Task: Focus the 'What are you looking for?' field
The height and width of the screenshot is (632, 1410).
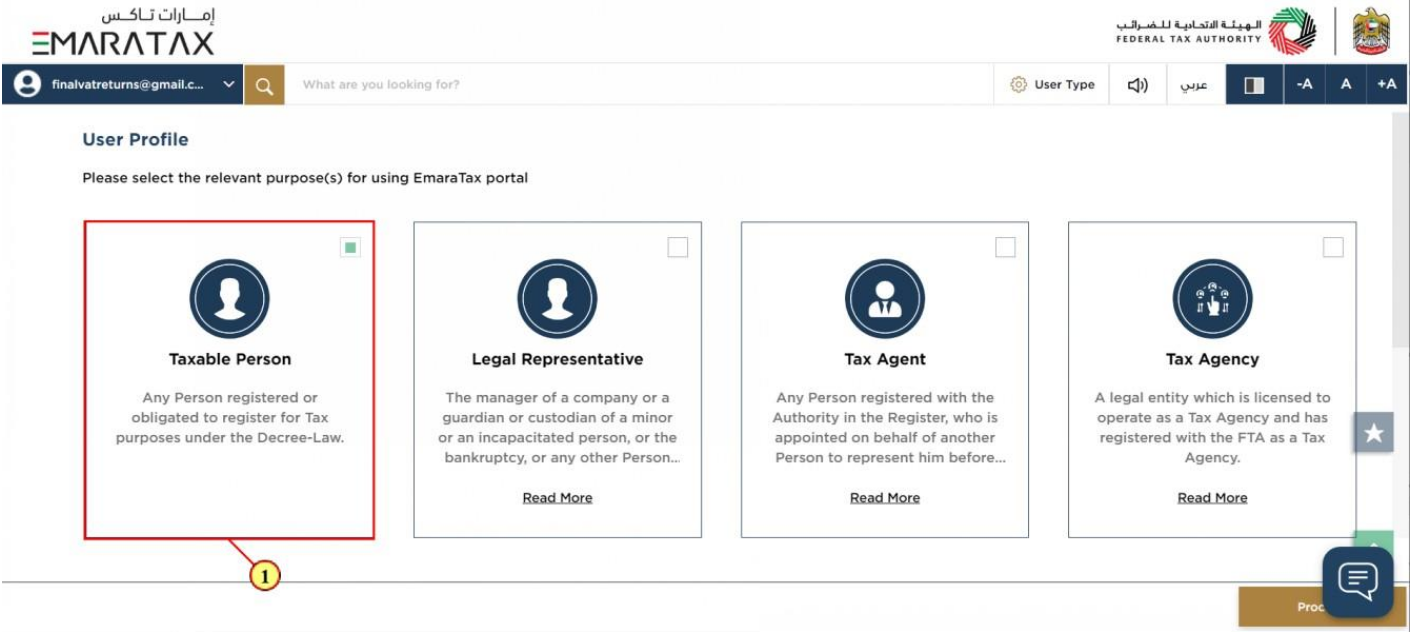Action: 640,85
